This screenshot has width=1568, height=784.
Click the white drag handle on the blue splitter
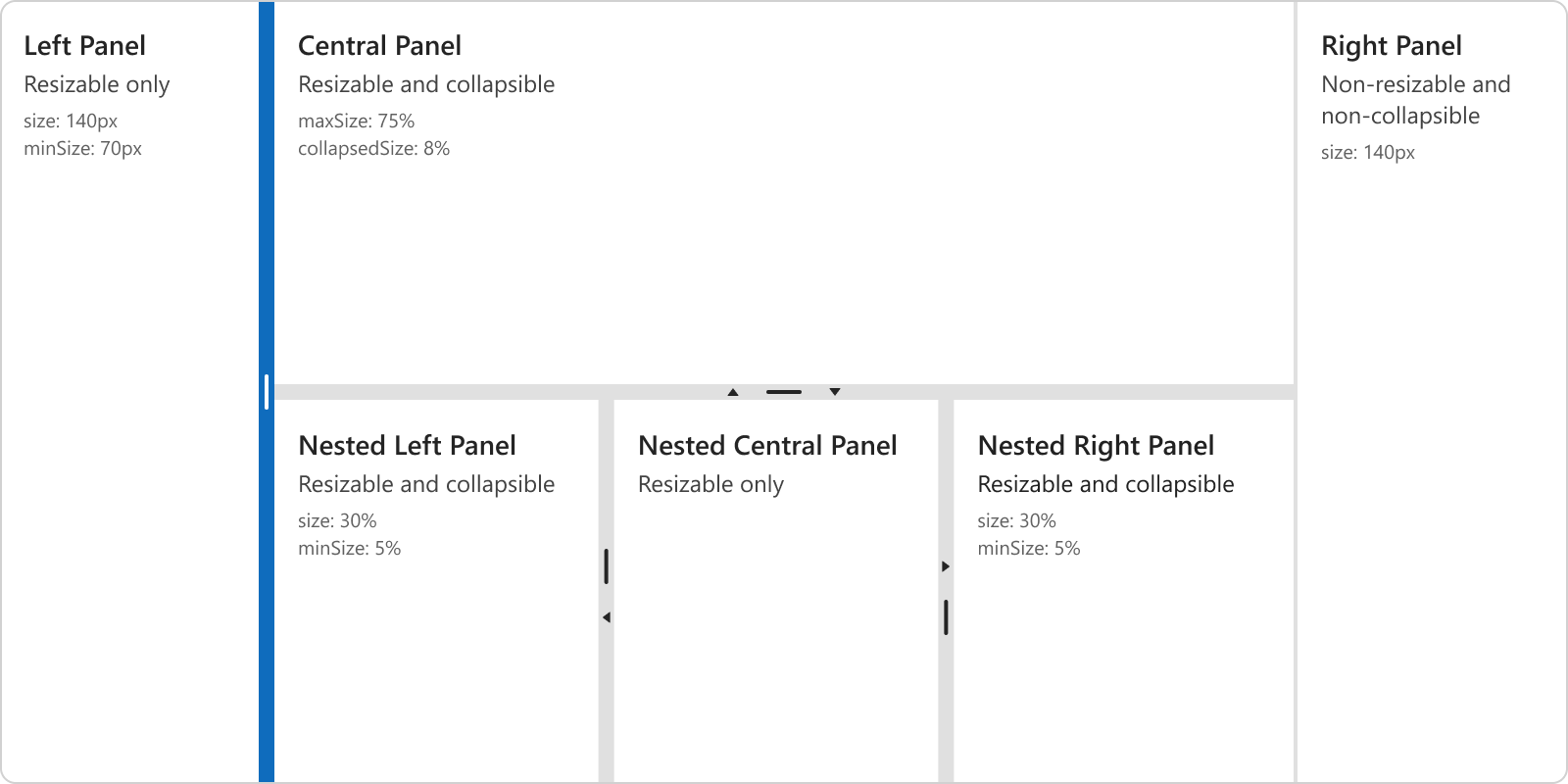(x=267, y=391)
